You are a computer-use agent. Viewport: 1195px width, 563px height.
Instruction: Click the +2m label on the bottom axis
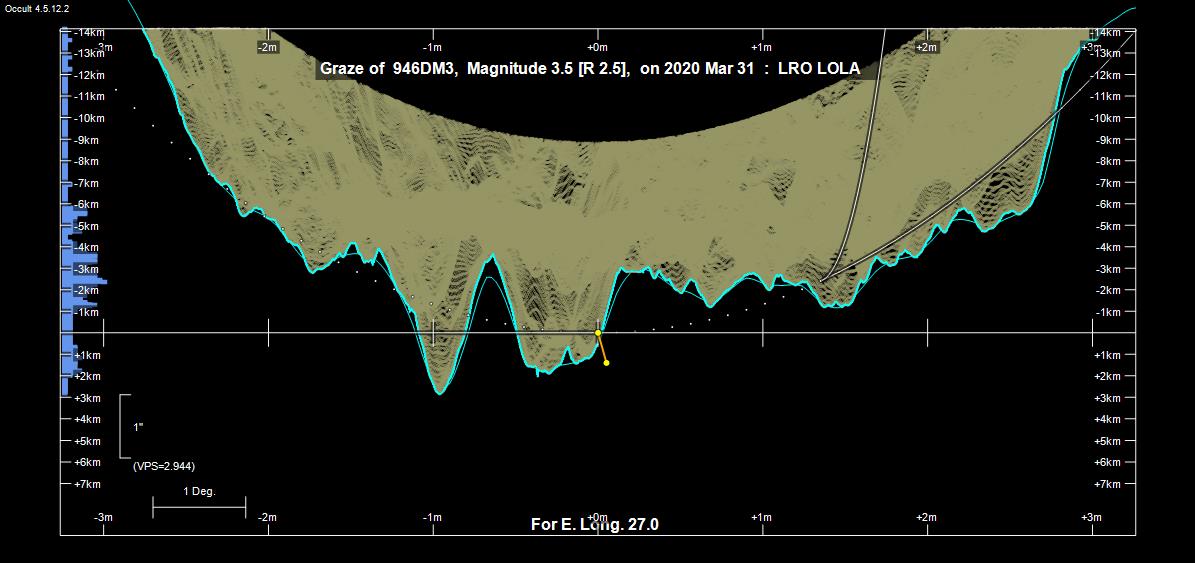coord(926,517)
